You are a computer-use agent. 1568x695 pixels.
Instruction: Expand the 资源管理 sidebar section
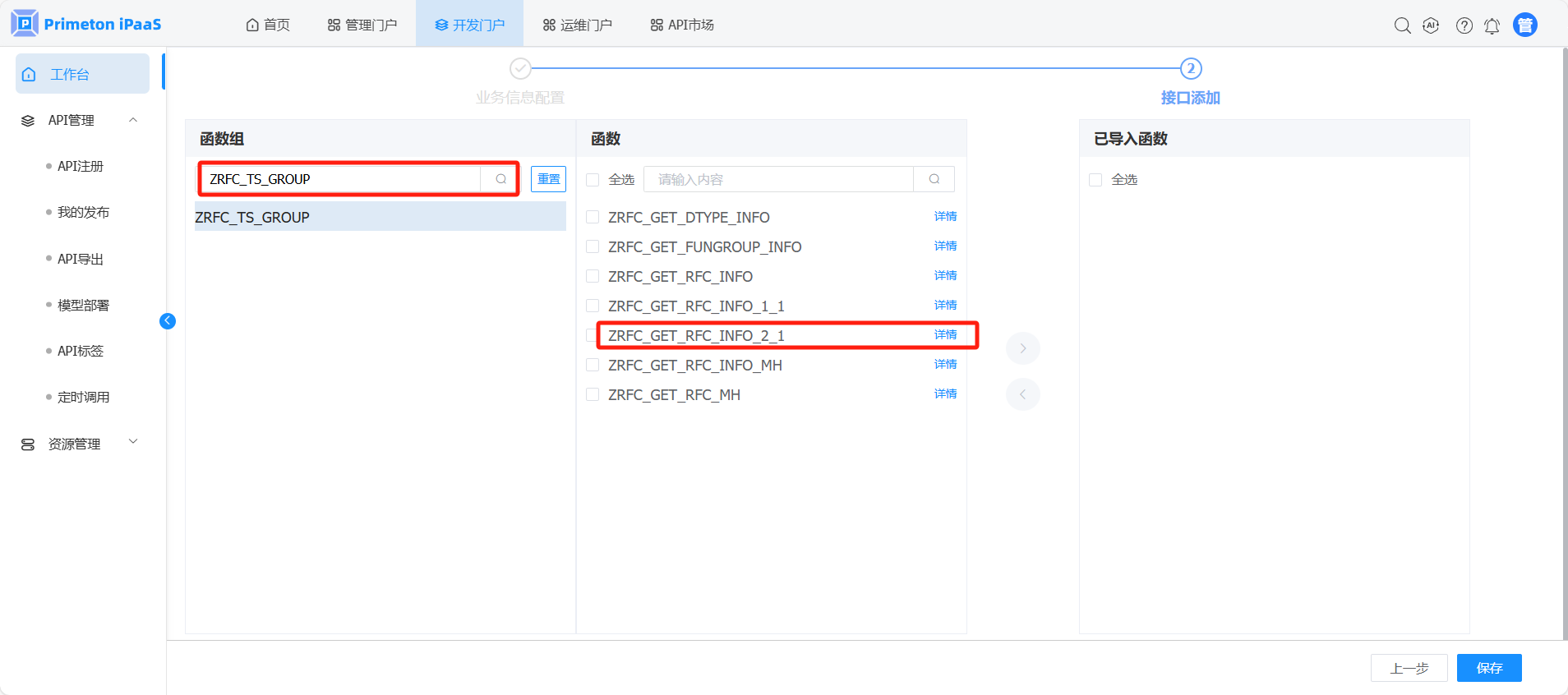133,443
